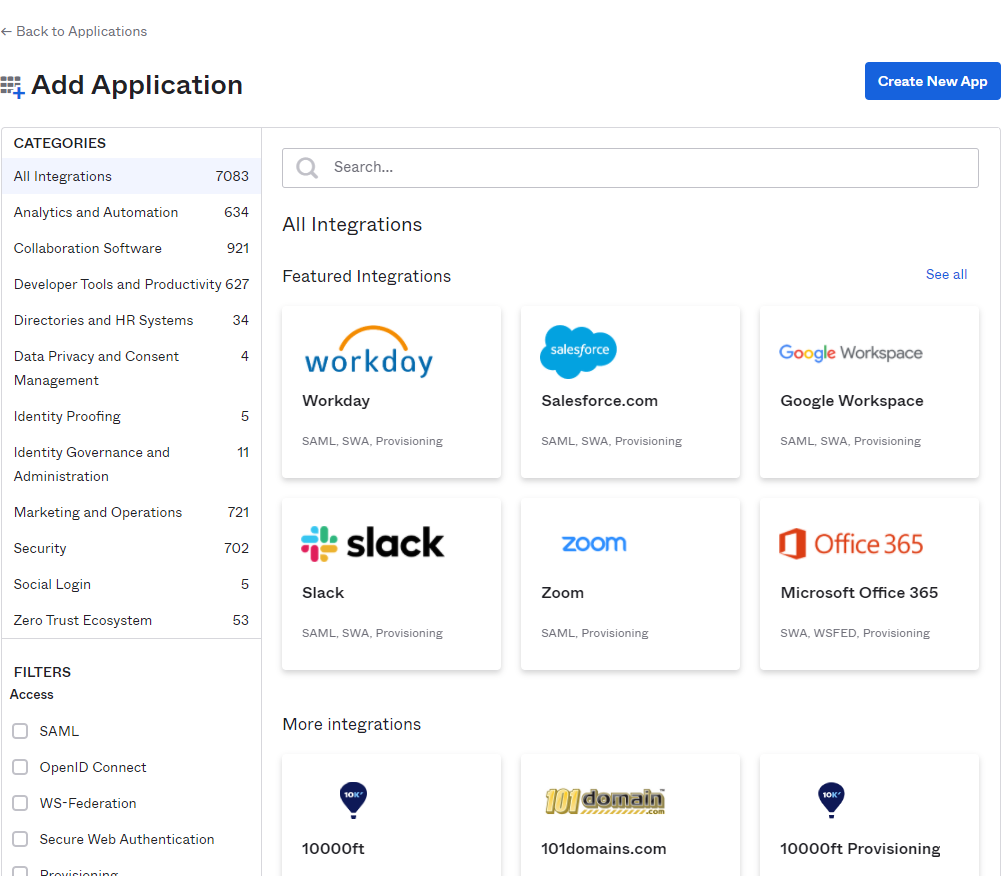The image size is (1001, 876).
Task: Click the Salesforce cloud logo
Action: click(x=578, y=351)
